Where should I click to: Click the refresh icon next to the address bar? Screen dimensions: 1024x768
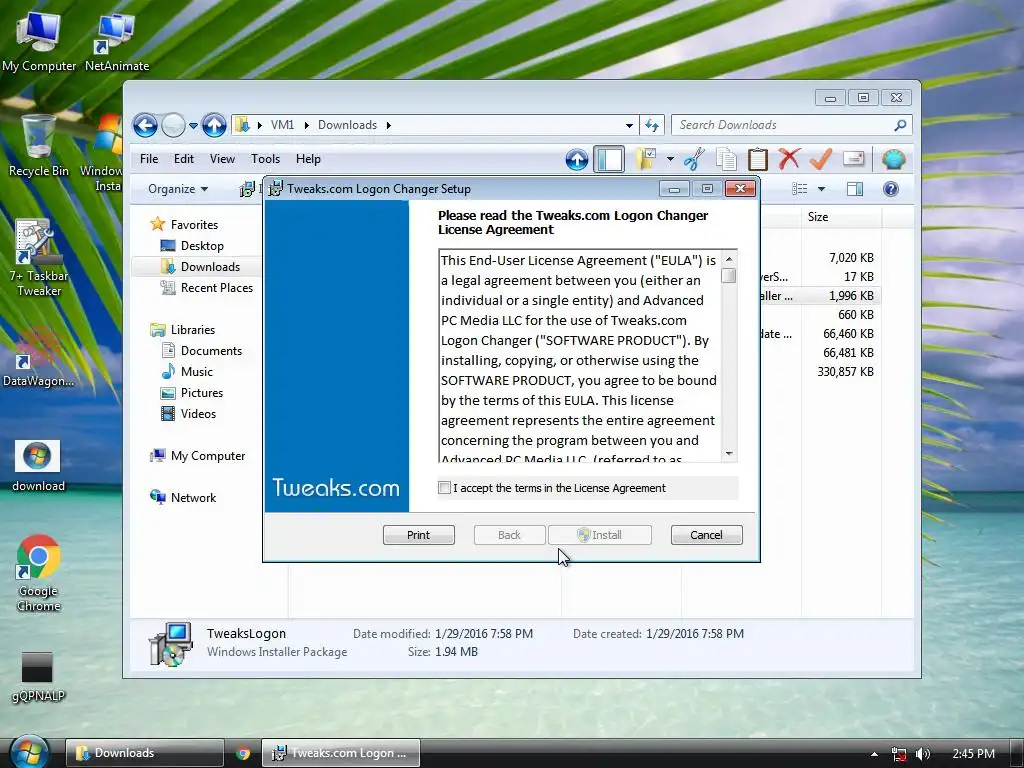click(x=652, y=125)
